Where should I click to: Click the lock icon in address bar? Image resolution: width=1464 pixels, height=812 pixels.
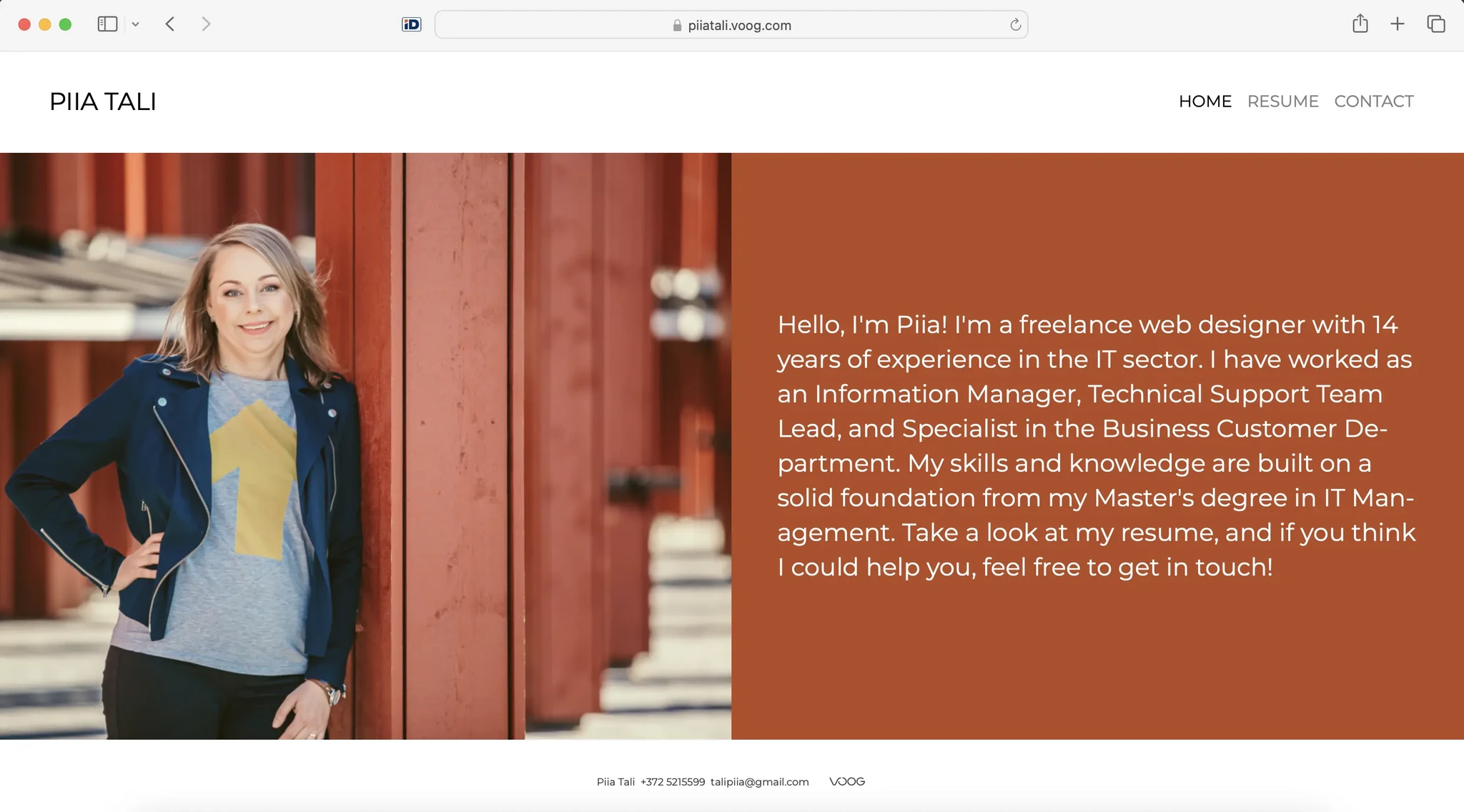click(677, 26)
